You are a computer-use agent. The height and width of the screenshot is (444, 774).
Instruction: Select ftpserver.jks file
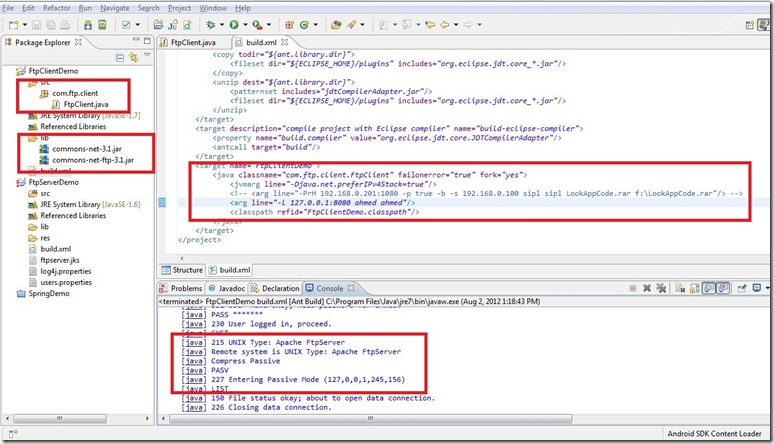[60, 260]
